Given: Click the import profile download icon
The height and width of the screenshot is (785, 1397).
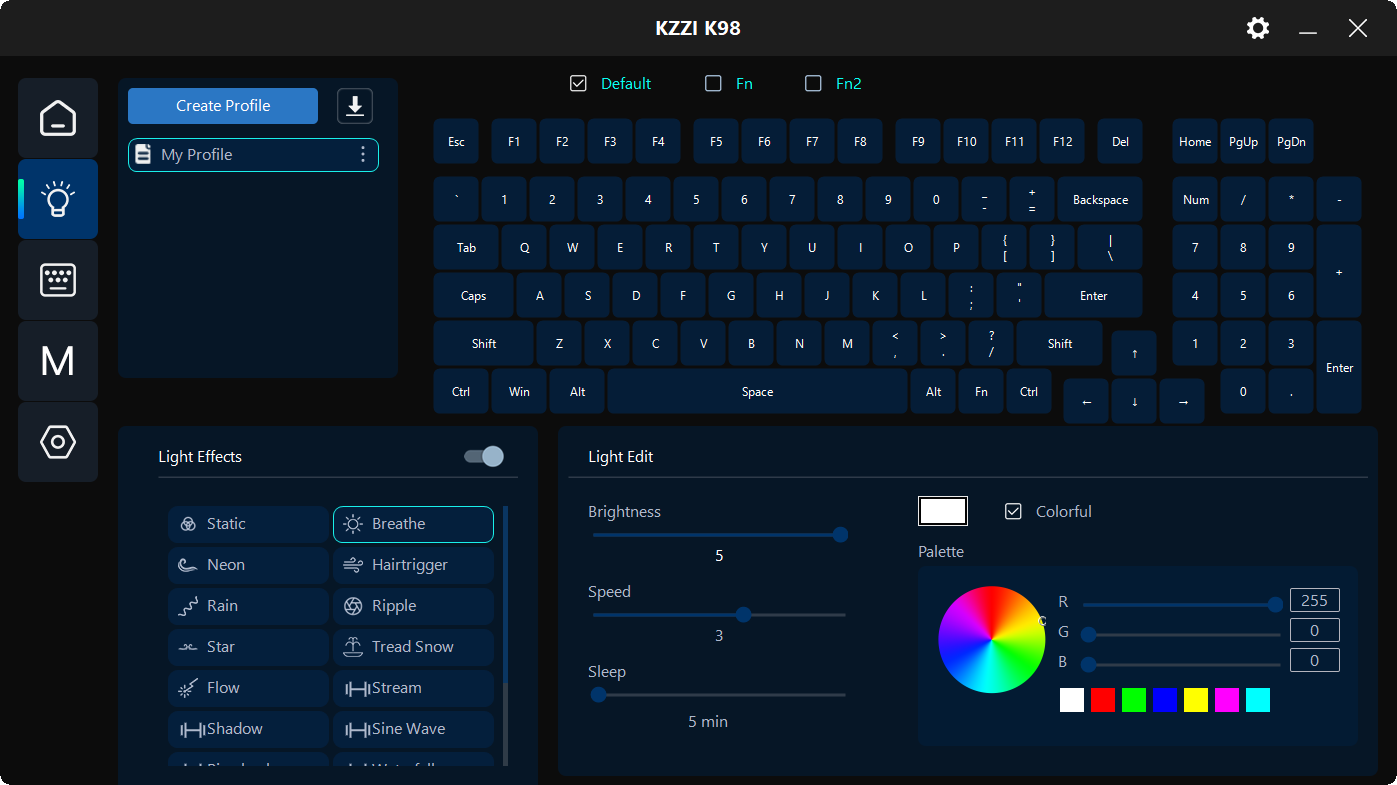Looking at the screenshot, I should (355, 106).
